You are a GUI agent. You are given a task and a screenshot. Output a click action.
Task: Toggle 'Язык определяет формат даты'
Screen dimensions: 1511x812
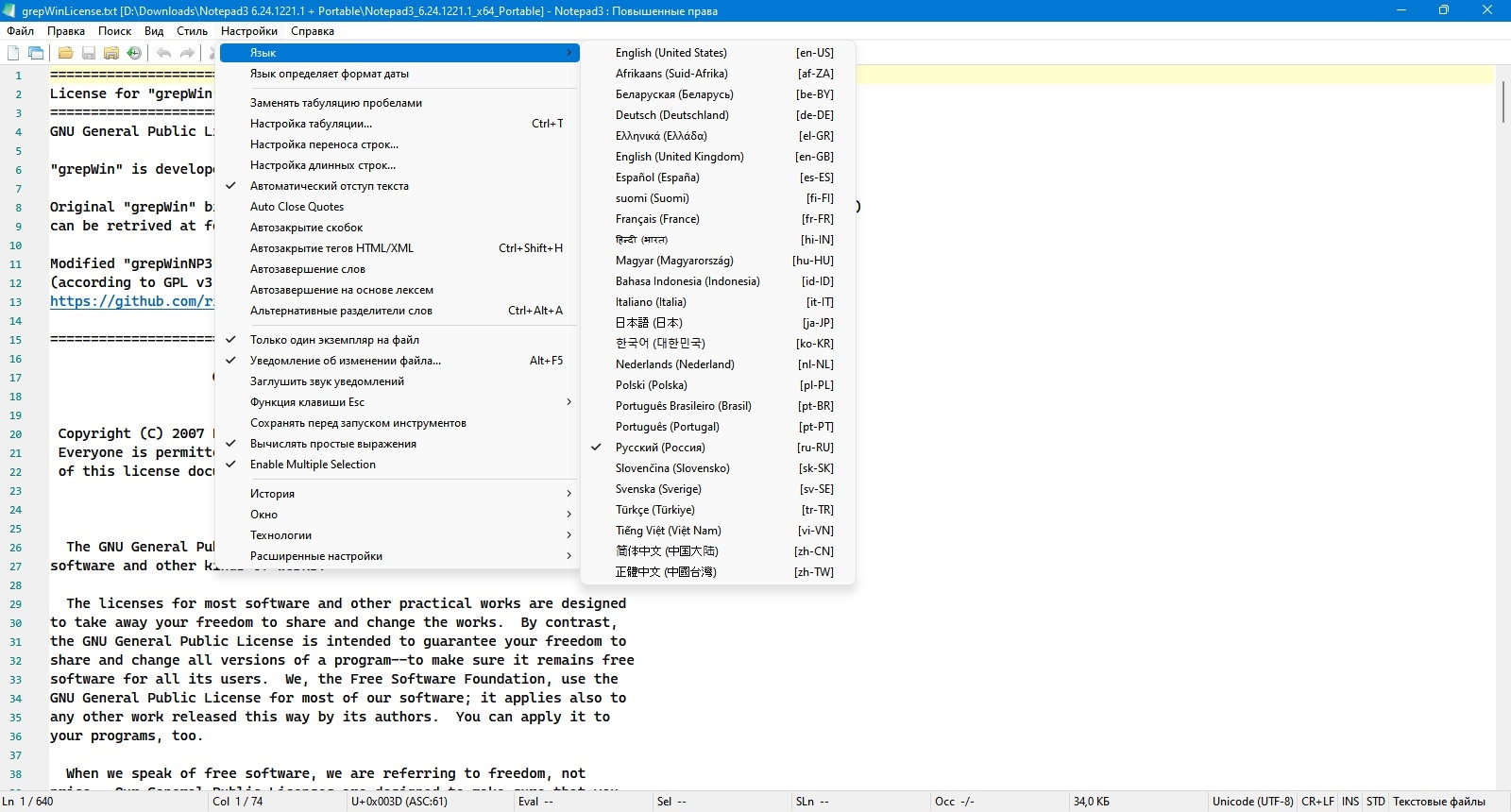click(x=398, y=74)
